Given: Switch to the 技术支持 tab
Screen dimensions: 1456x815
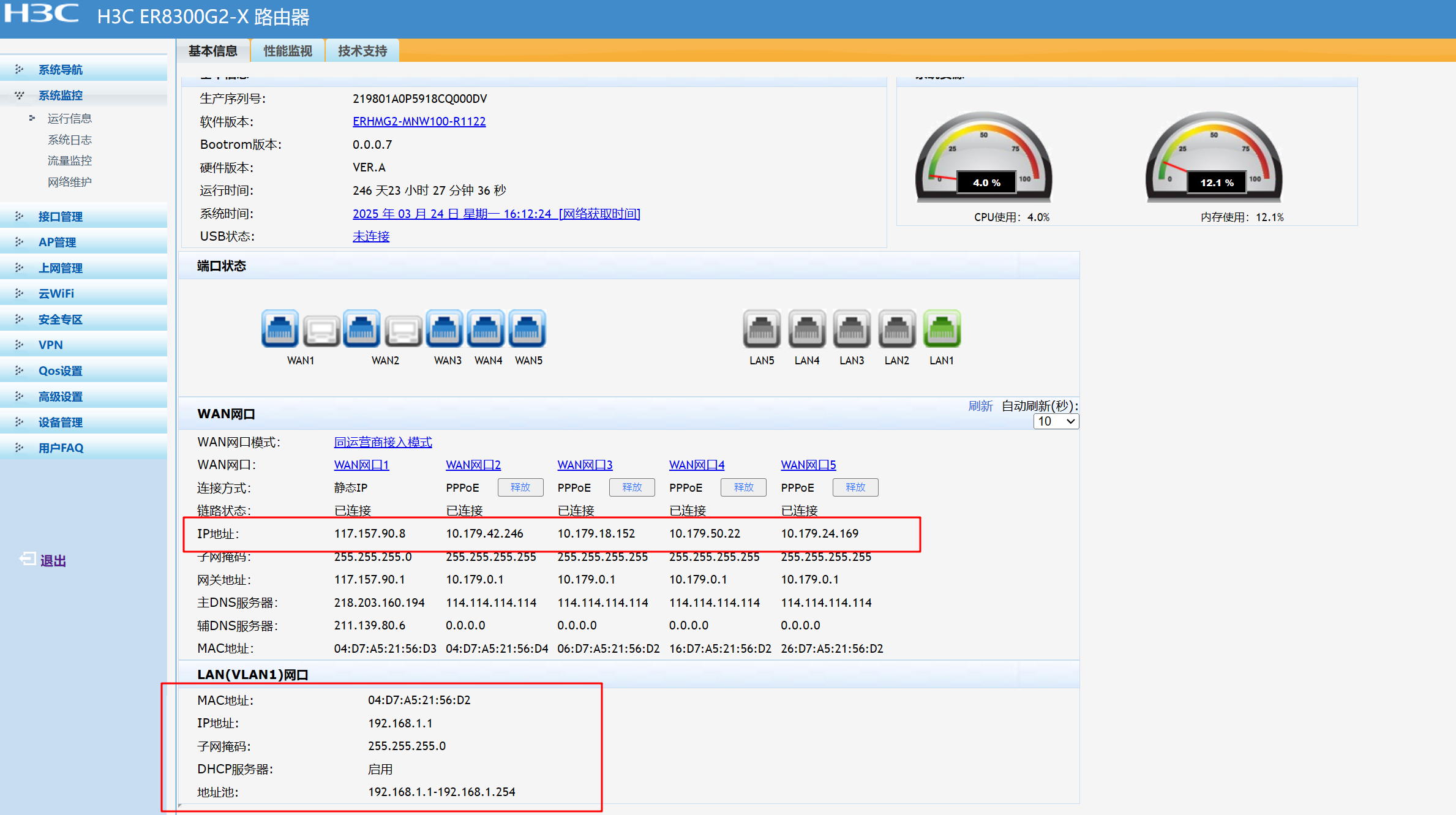Looking at the screenshot, I should pyautogui.click(x=362, y=51).
